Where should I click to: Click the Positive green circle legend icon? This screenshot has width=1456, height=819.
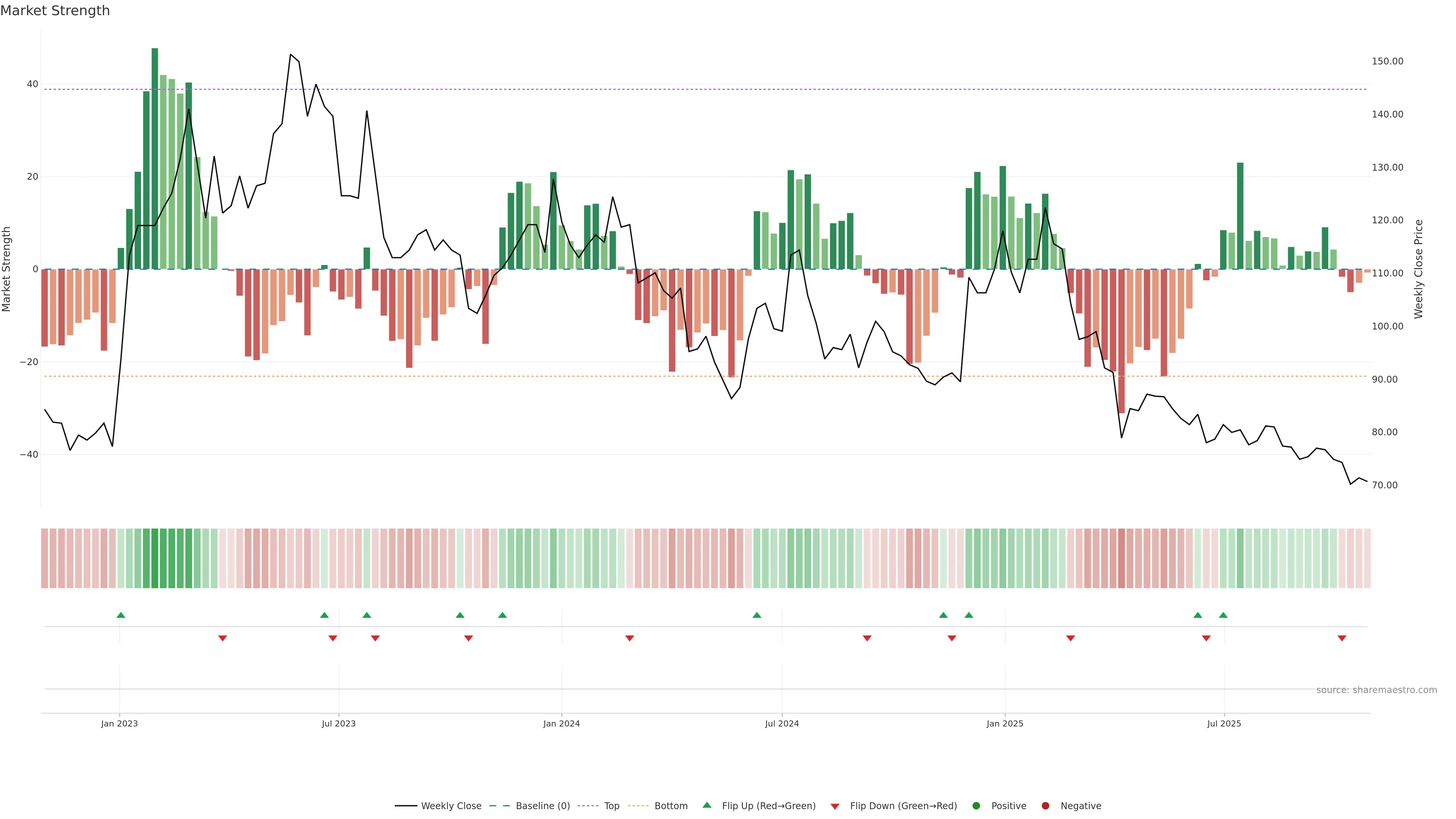coord(976,805)
